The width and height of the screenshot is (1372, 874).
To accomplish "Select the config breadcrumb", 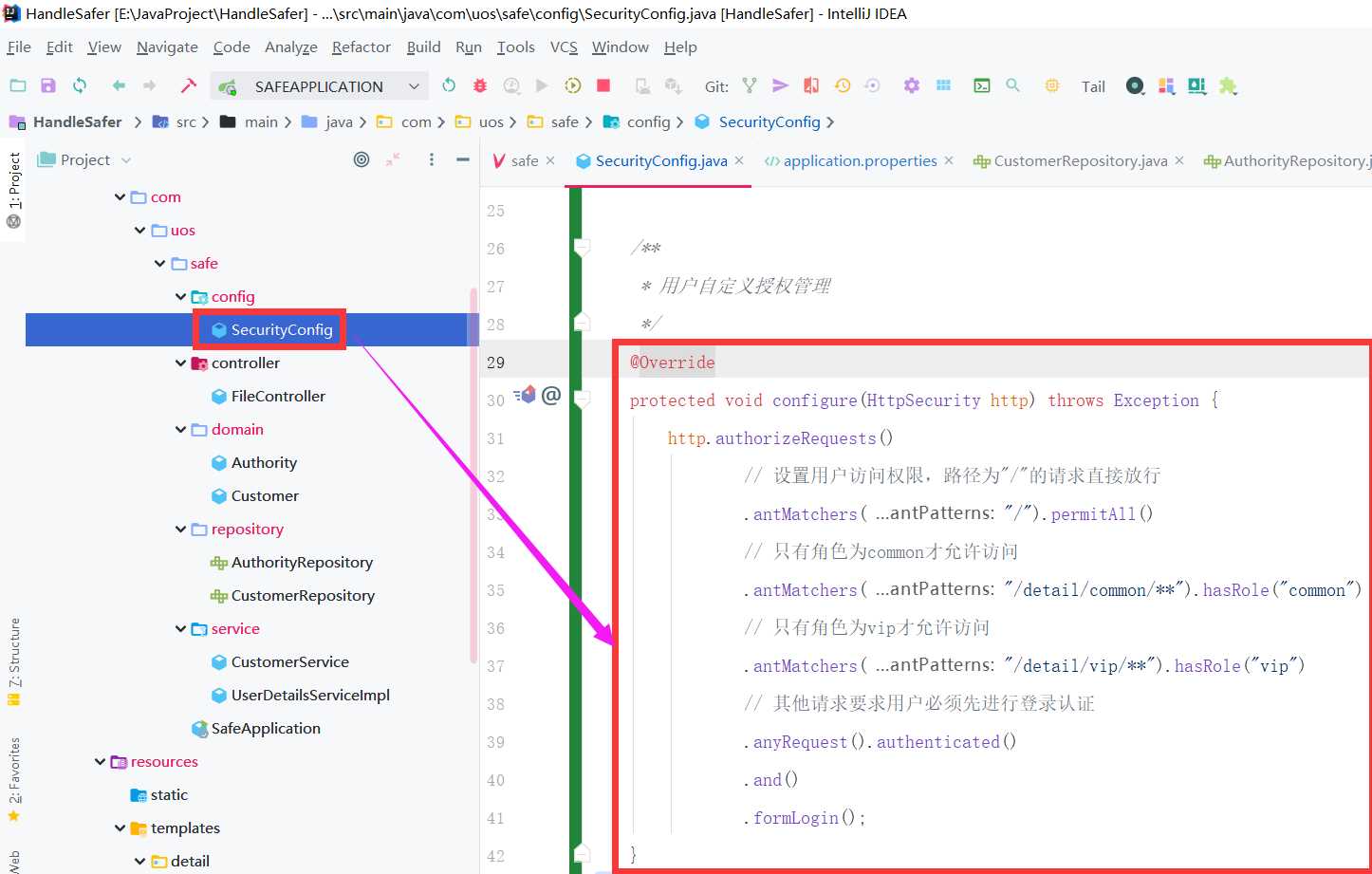I will tap(638, 121).
